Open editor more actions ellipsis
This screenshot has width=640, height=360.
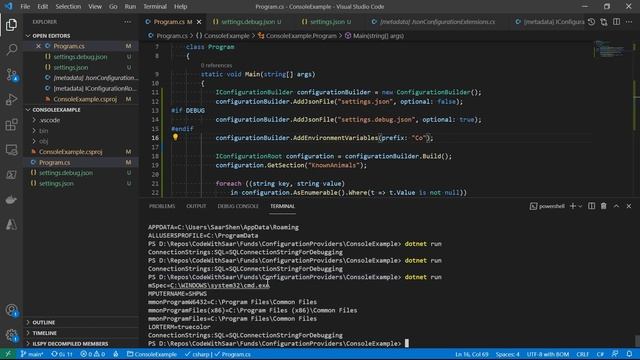pos(629,22)
